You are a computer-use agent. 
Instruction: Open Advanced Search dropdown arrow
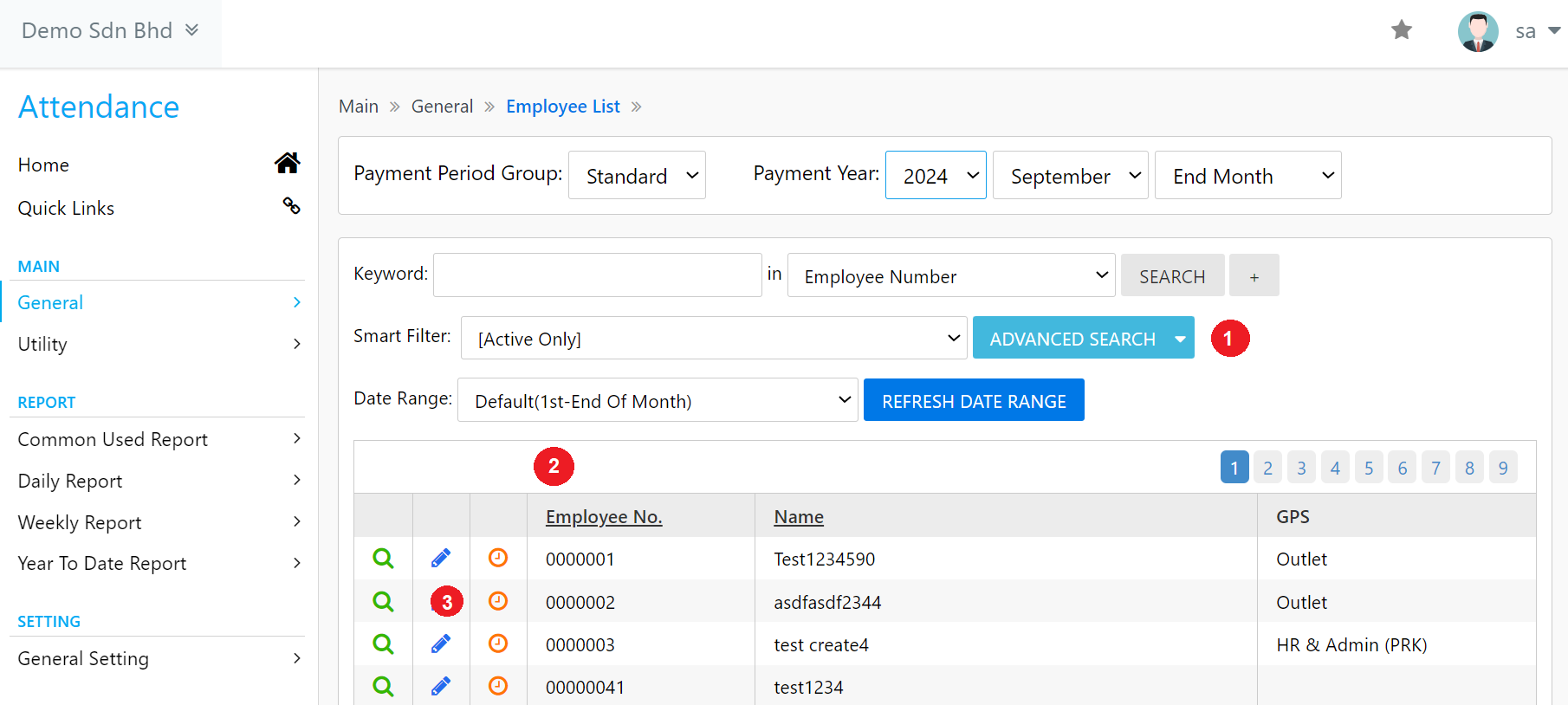1180,339
